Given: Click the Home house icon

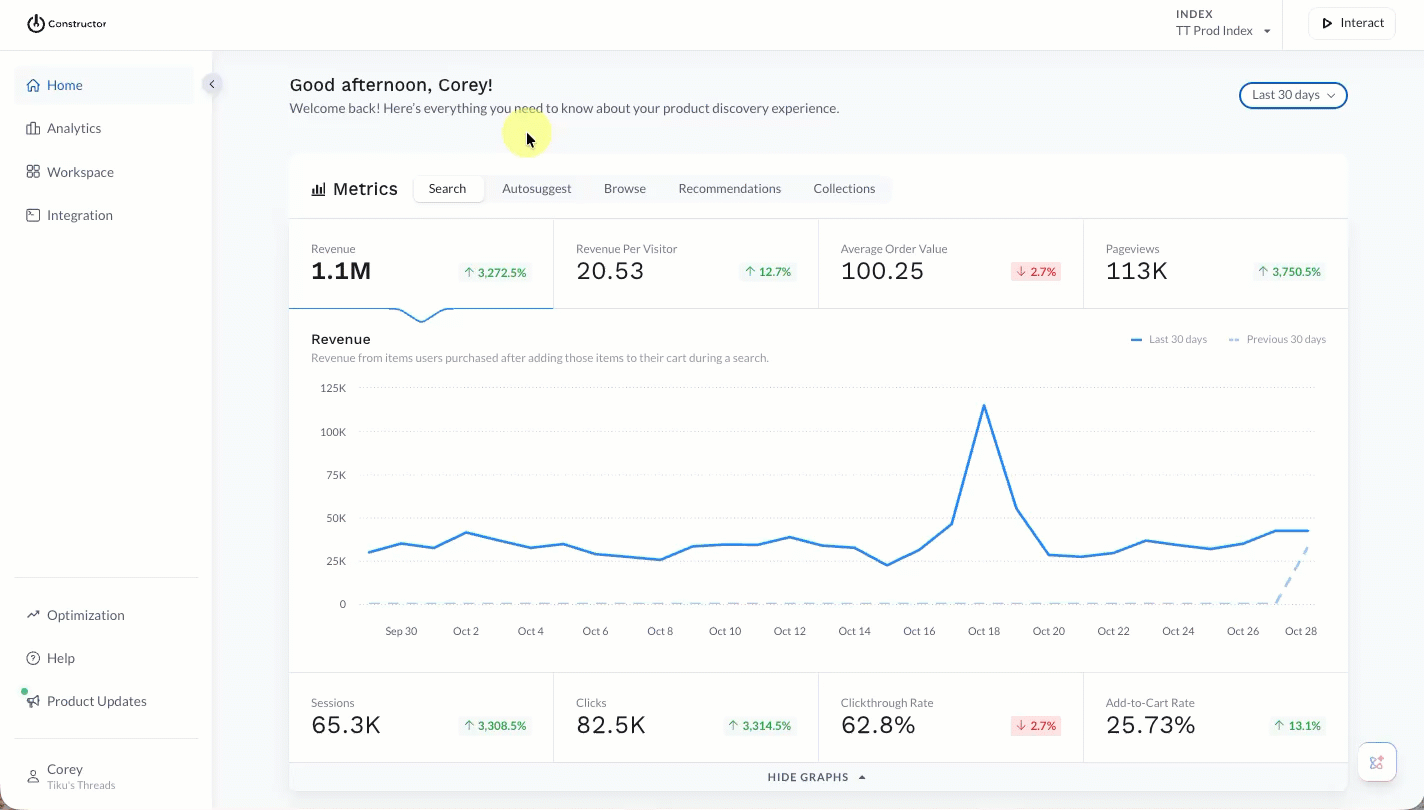Looking at the screenshot, I should (33, 85).
